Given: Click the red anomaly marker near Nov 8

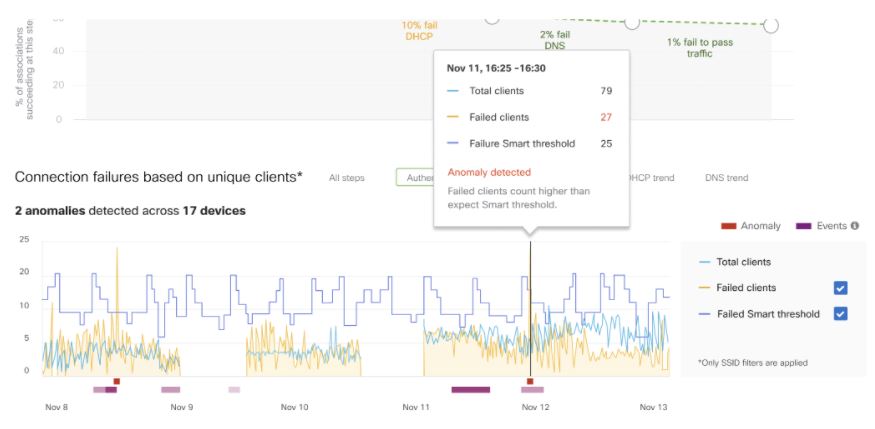Looking at the screenshot, I should click(117, 381).
